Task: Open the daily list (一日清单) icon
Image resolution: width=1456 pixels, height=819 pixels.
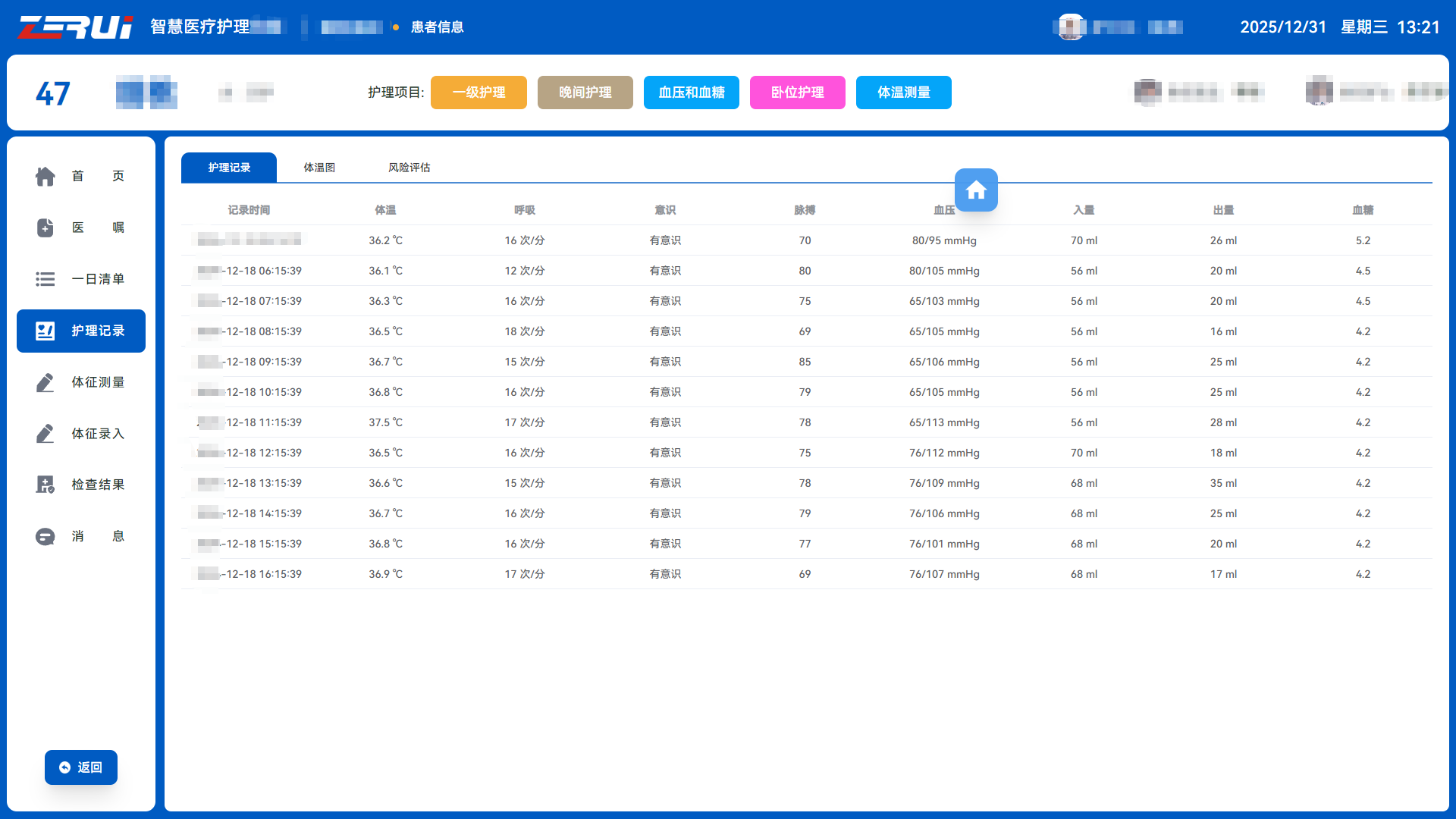Action: (x=45, y=279)
